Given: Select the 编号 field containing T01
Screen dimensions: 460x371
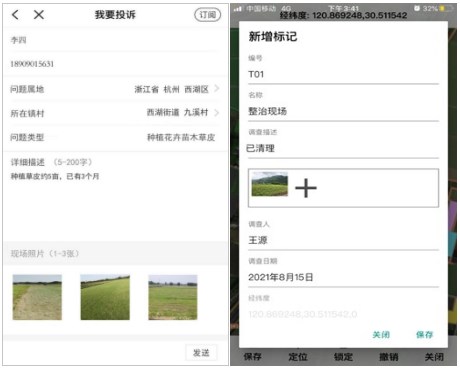Looking at the screenshot, I should 343,74.
